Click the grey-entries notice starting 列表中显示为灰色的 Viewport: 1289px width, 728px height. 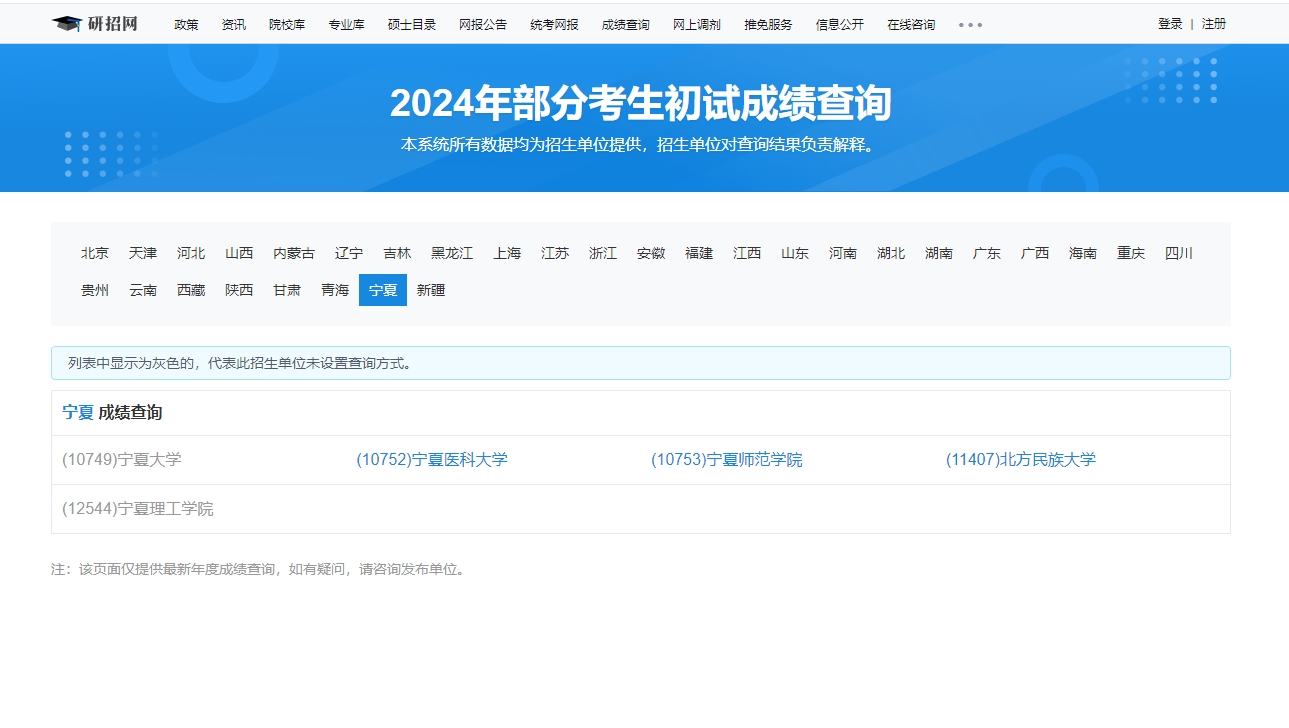[x=641, y=363]
